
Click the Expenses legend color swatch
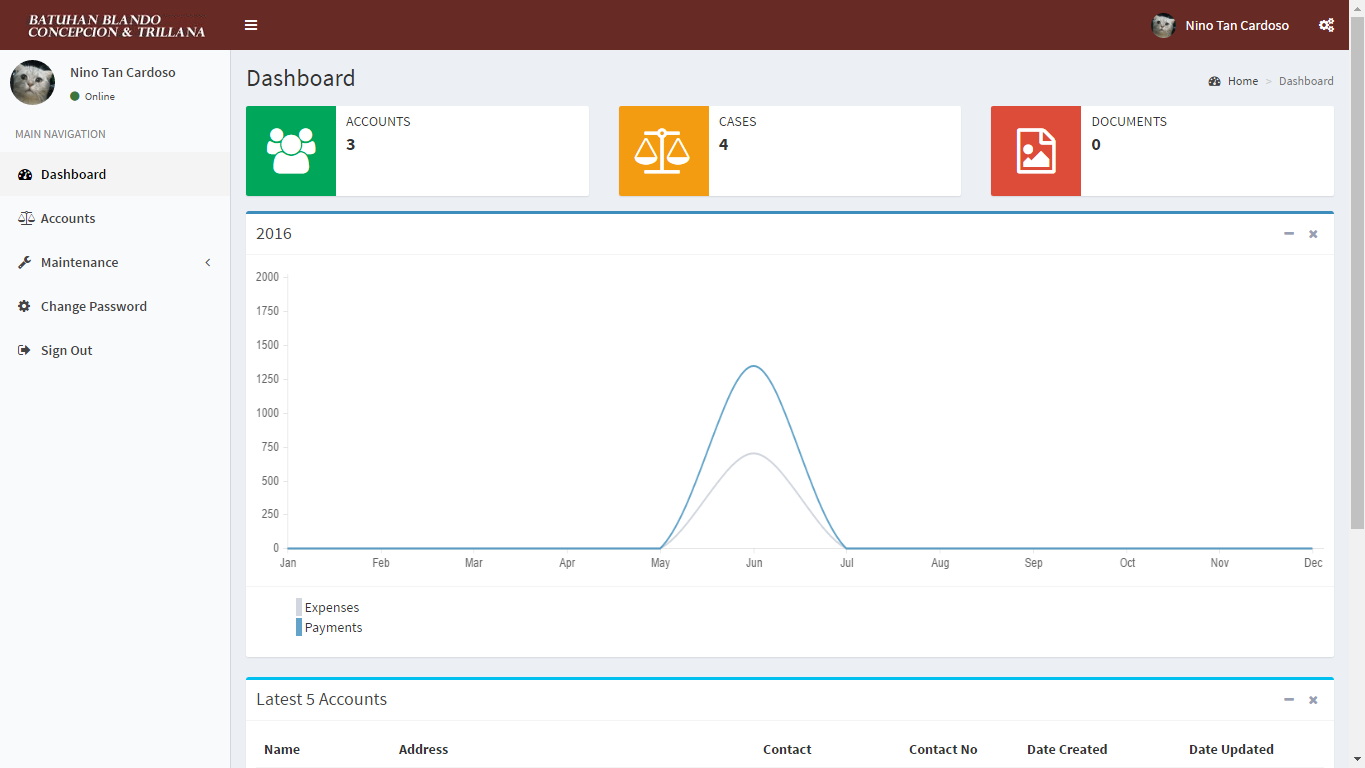point(299,607)
